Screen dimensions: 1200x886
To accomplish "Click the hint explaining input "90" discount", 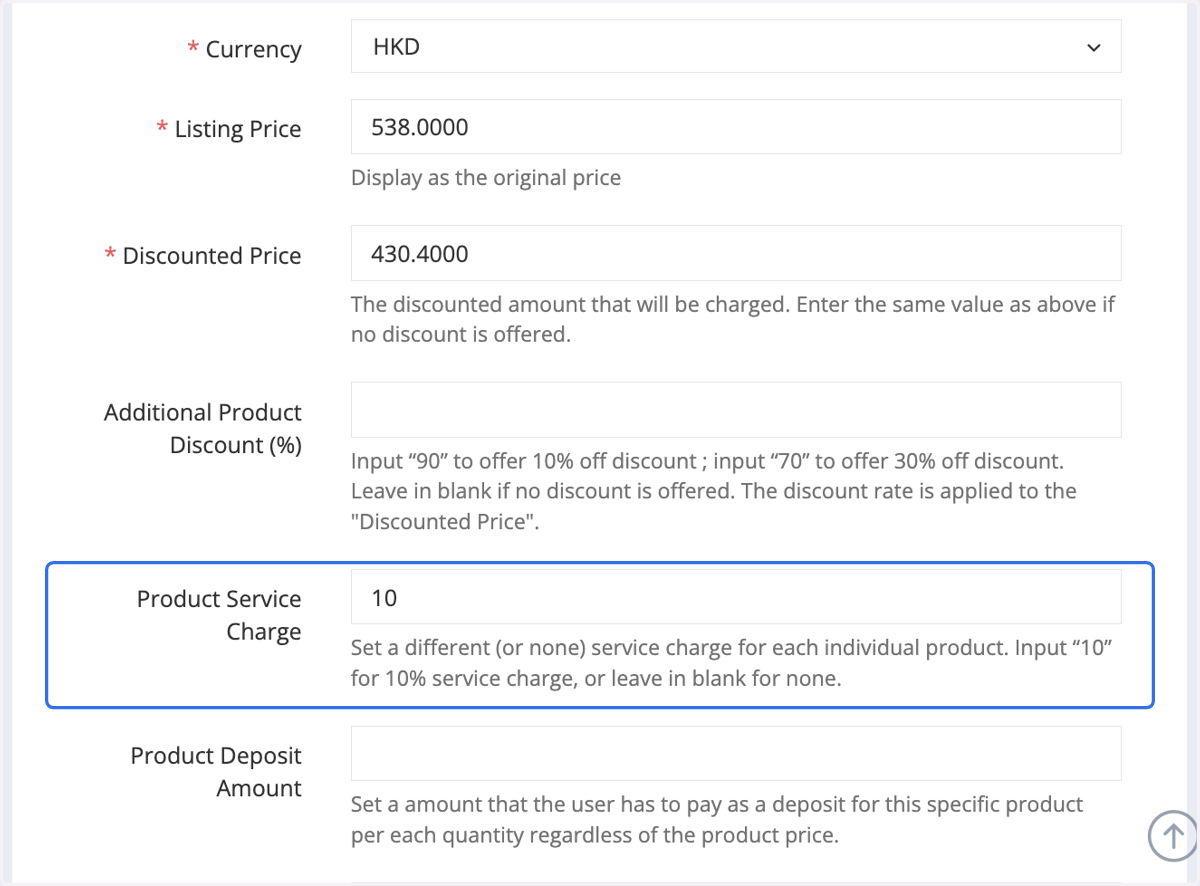I will click(x=714, y=492).
